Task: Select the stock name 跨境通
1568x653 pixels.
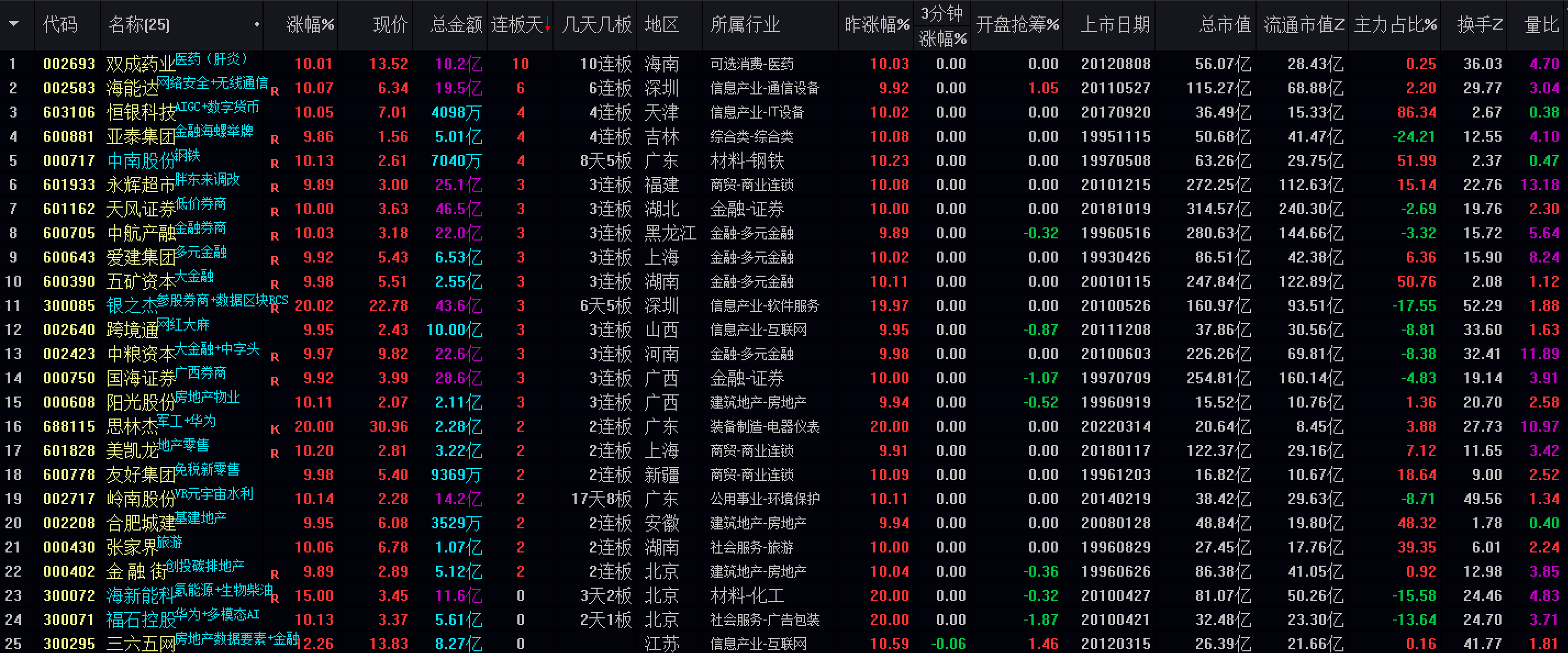Action: (132, 331)
